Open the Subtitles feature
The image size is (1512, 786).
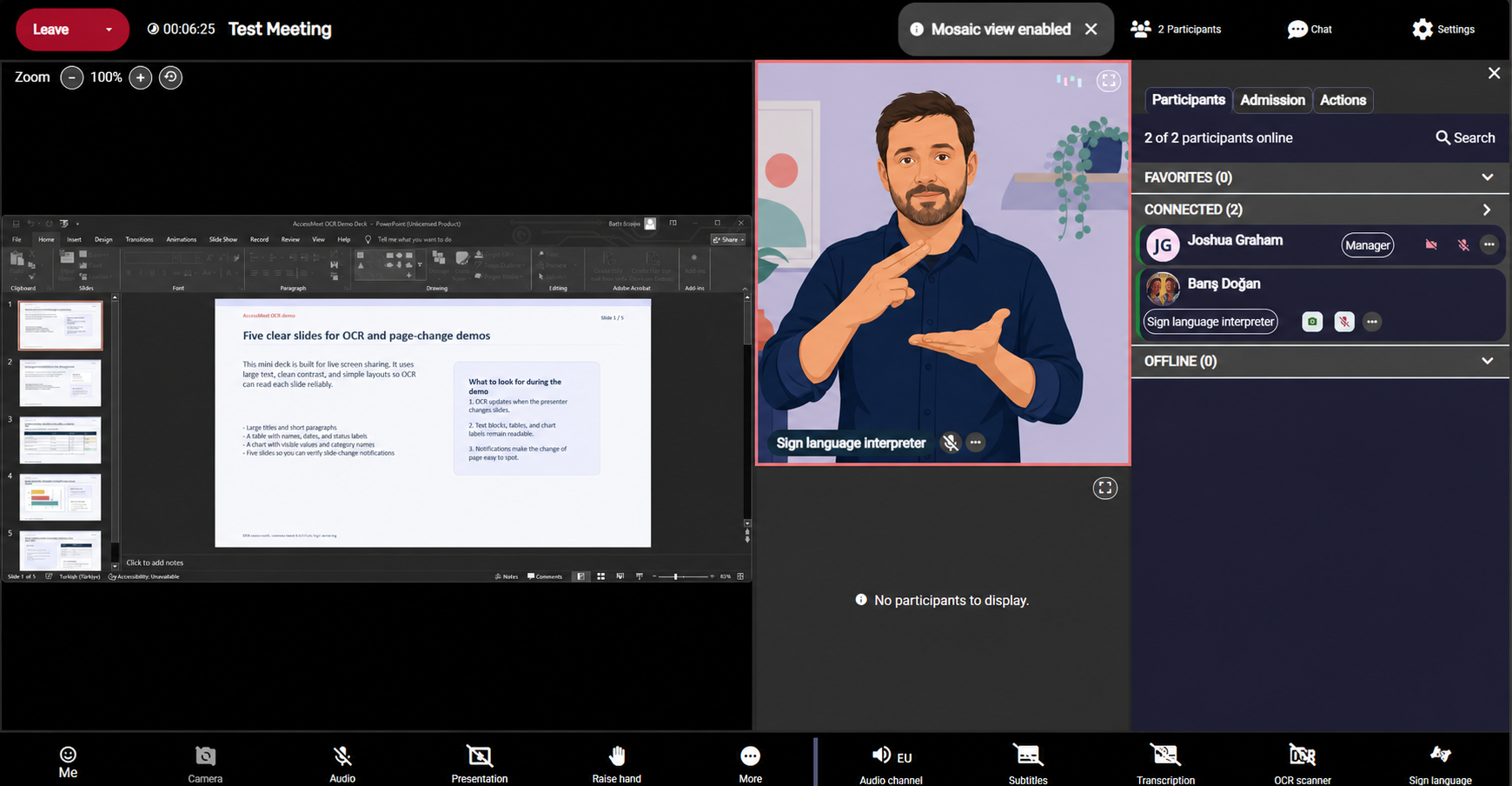click(x=1028, y=763)
